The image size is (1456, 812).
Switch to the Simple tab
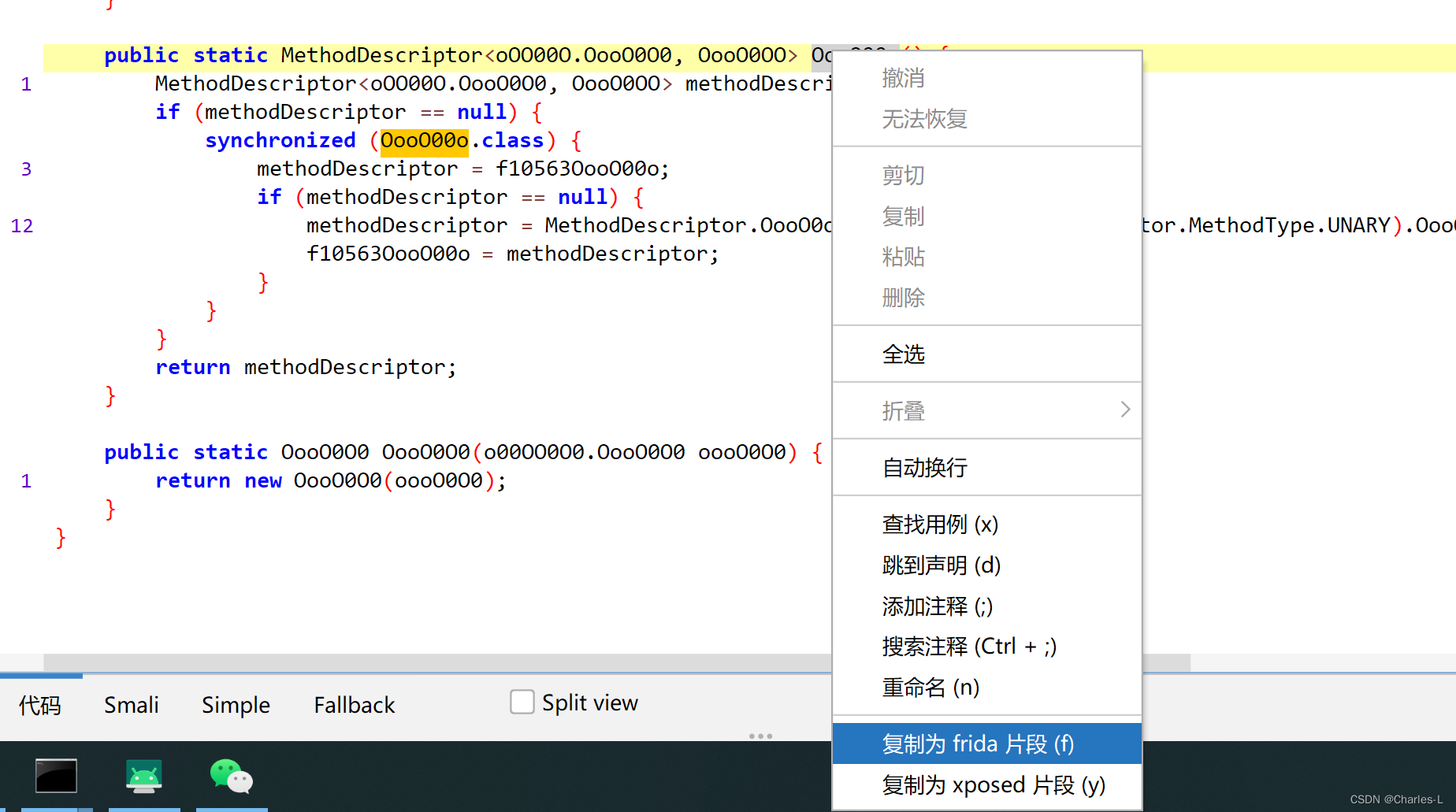pyautogui.click(x=236, y=704)
